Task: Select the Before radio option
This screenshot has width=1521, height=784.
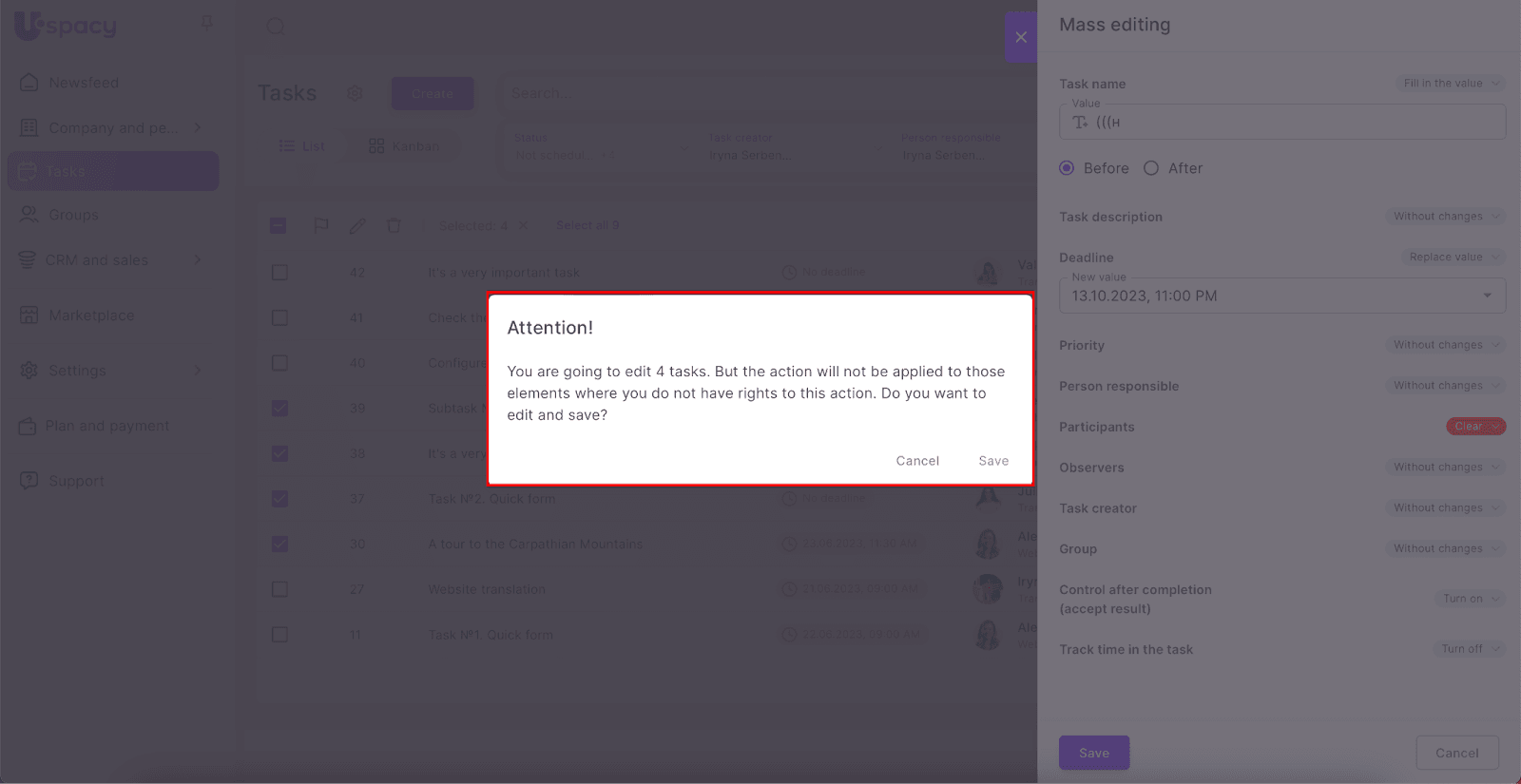Action: pos(1068,168)
